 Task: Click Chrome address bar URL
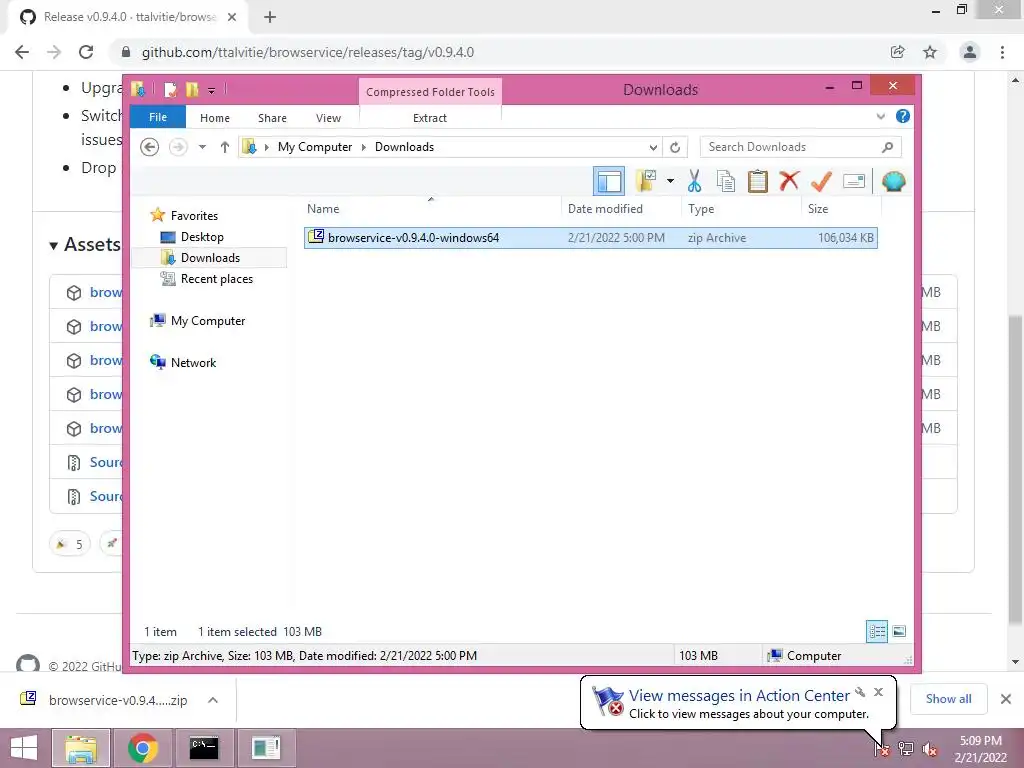[x=308, y=52]
